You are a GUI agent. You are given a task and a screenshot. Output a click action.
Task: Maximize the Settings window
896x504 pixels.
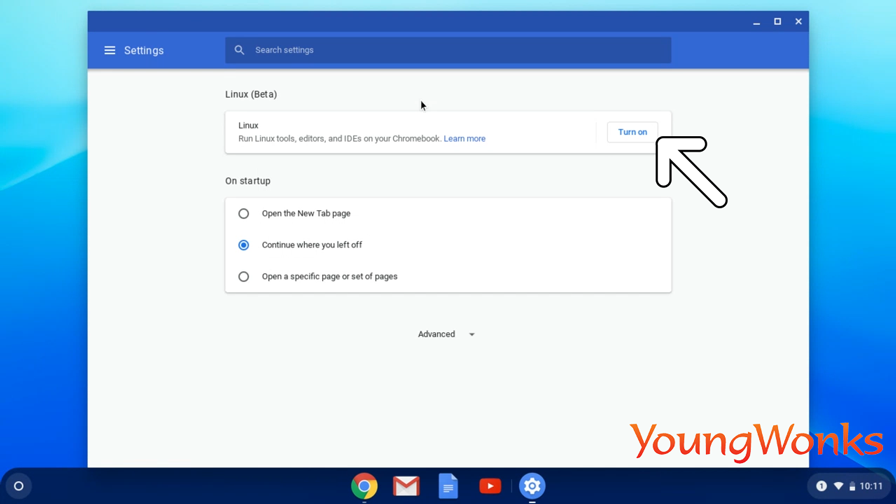777,22
